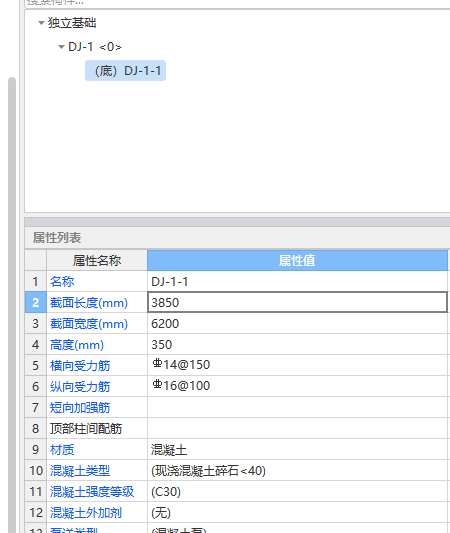Click the 属性值 column header
This screenshot has height=533, width=450.
[x=297, y=261]
